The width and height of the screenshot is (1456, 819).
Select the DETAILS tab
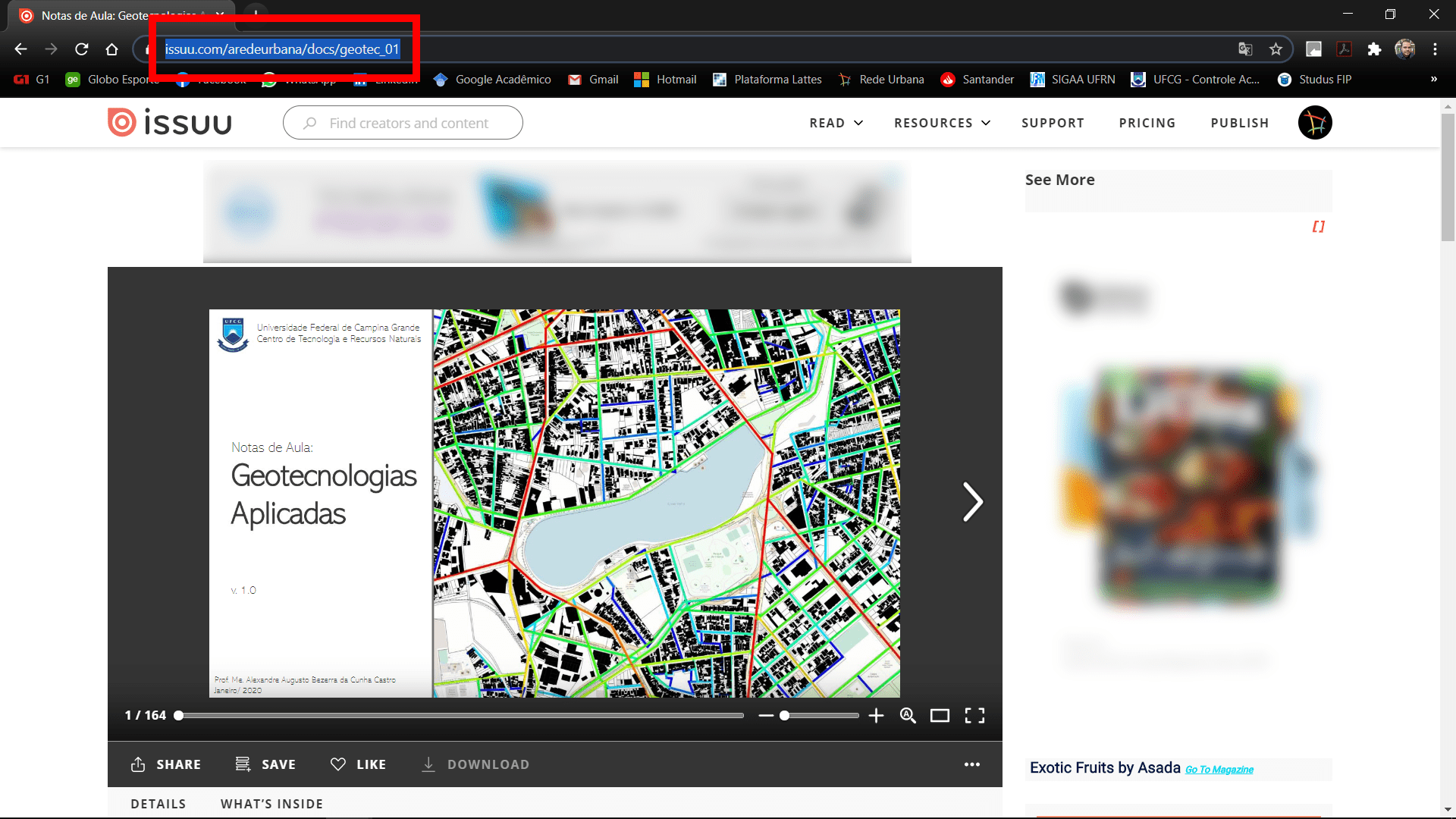pos(158,803)
